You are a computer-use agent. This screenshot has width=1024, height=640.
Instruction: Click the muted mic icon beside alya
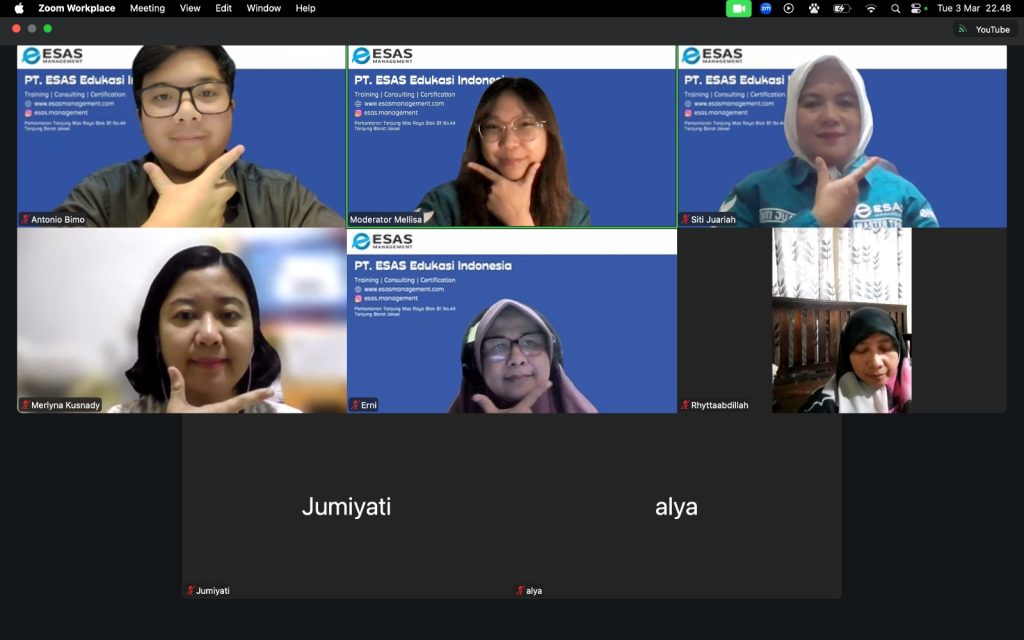[x=520, y=591]
